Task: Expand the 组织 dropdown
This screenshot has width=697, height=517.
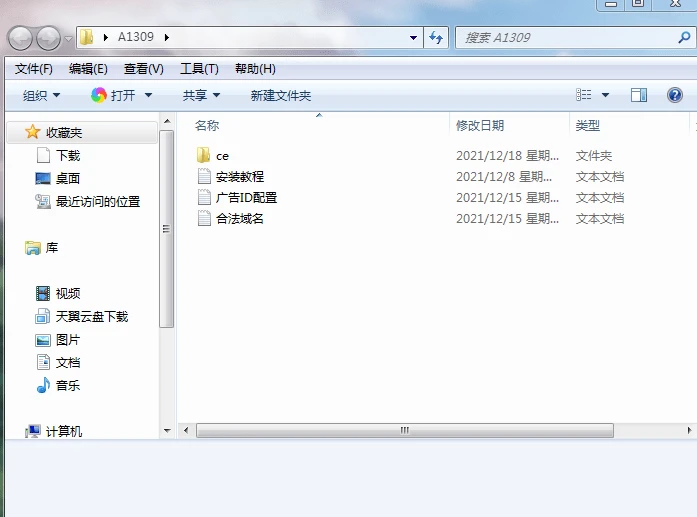Action: [x=41, y=95]
